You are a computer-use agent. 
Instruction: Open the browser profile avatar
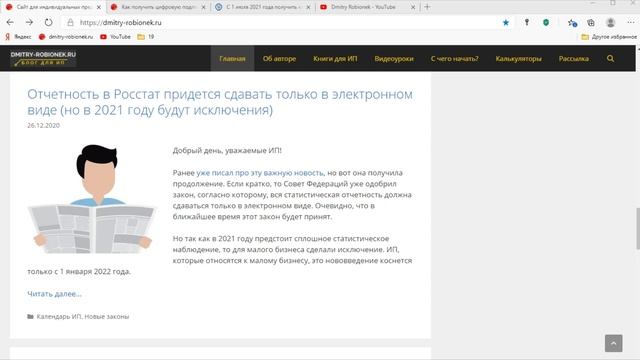610,22
